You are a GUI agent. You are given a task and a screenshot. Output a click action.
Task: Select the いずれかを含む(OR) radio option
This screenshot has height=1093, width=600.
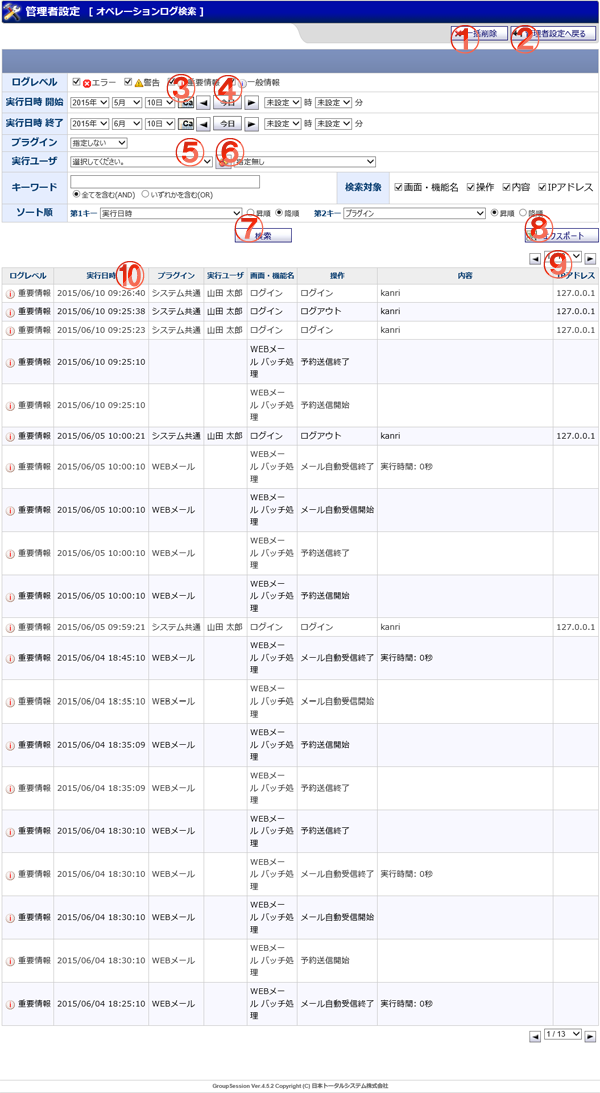coord(146,194)
